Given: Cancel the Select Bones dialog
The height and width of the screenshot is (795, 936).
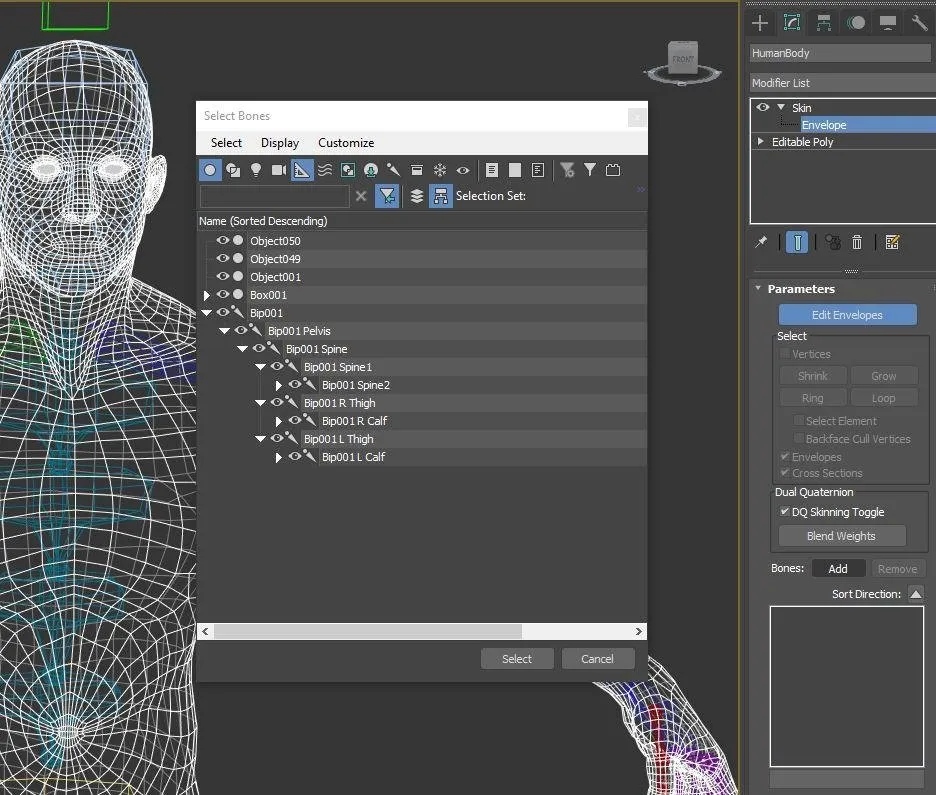Looking at the screenshot, I should click(x=598, y=659).
